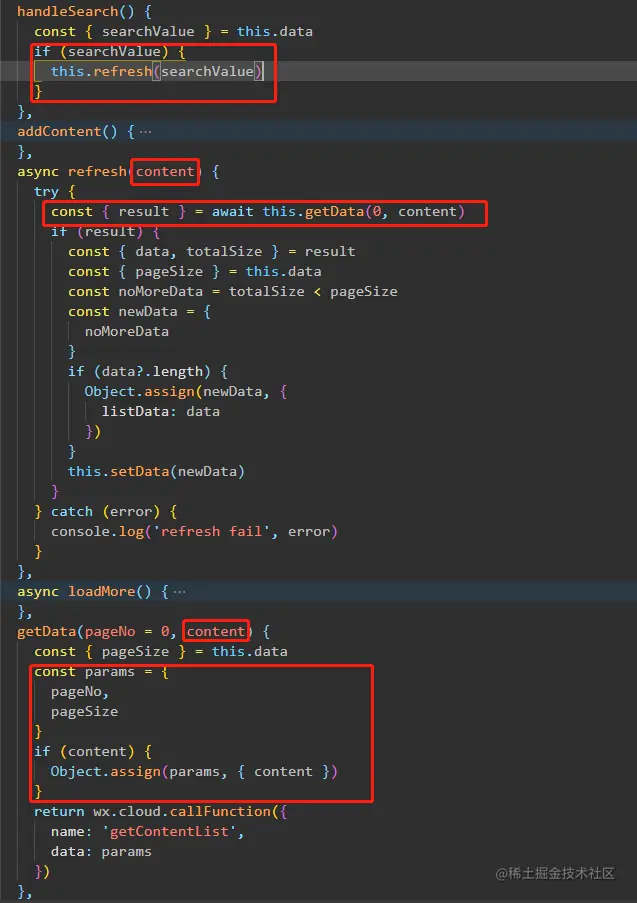This screenshot has width=637, height=903.
Task: Click totalSize in the destructuring from result
Action: (x=224, y=252)
